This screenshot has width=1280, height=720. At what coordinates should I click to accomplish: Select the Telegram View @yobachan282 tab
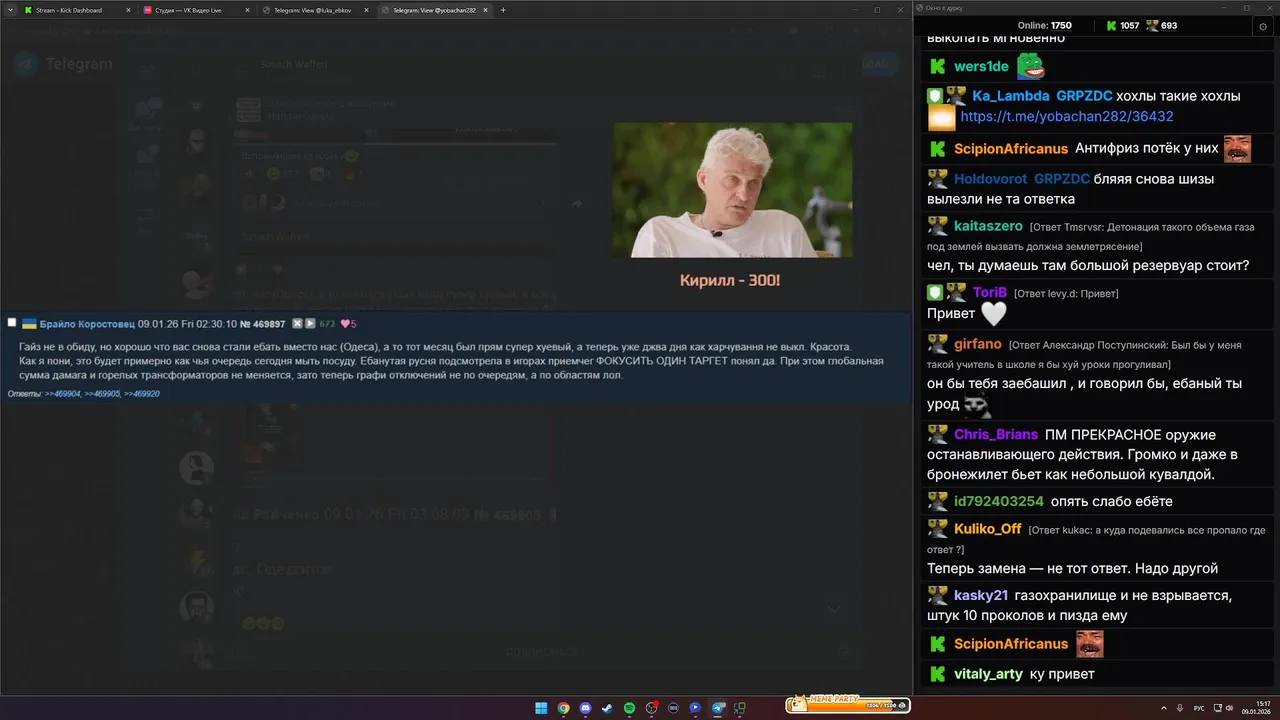436,10
